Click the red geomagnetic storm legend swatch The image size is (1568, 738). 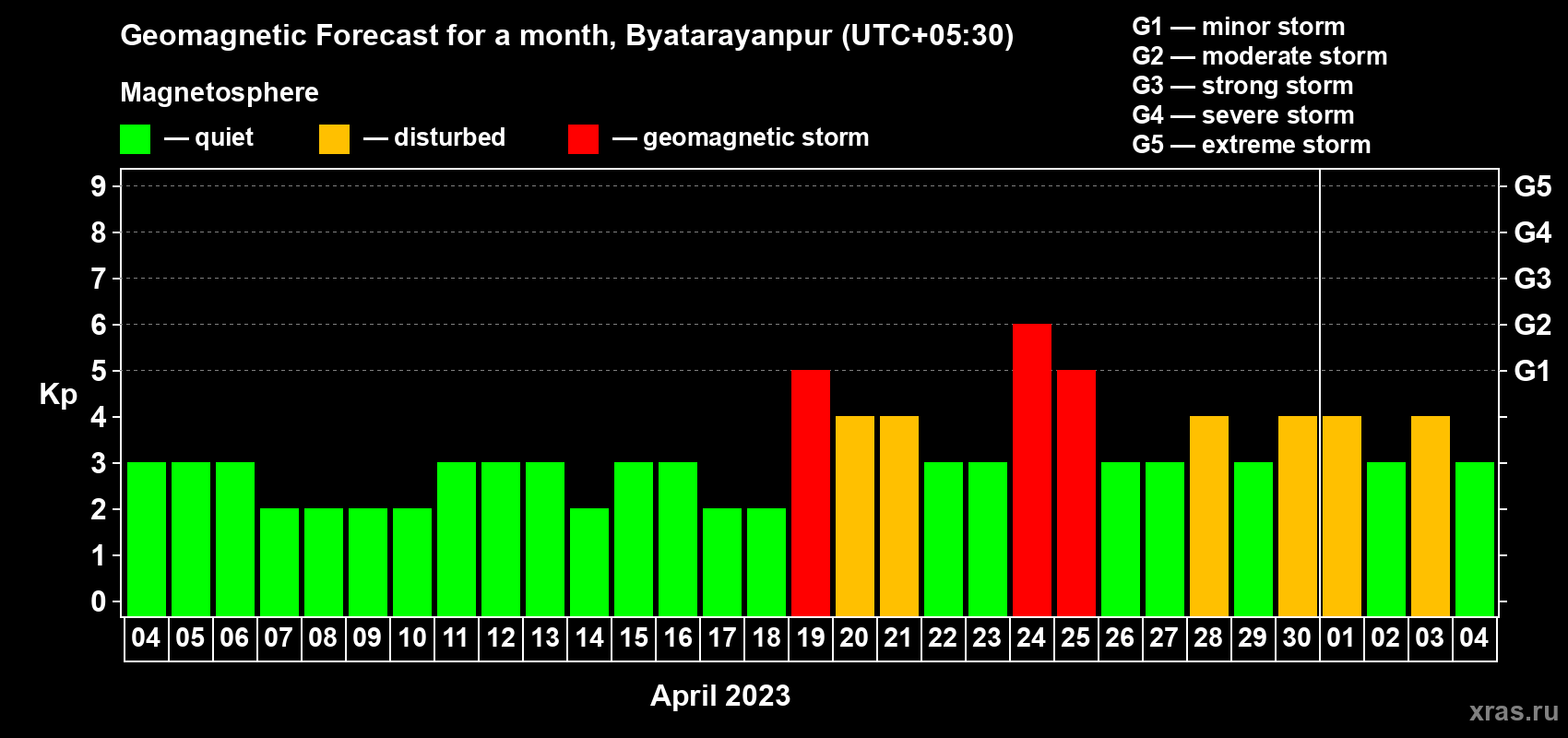pos(583,139)
